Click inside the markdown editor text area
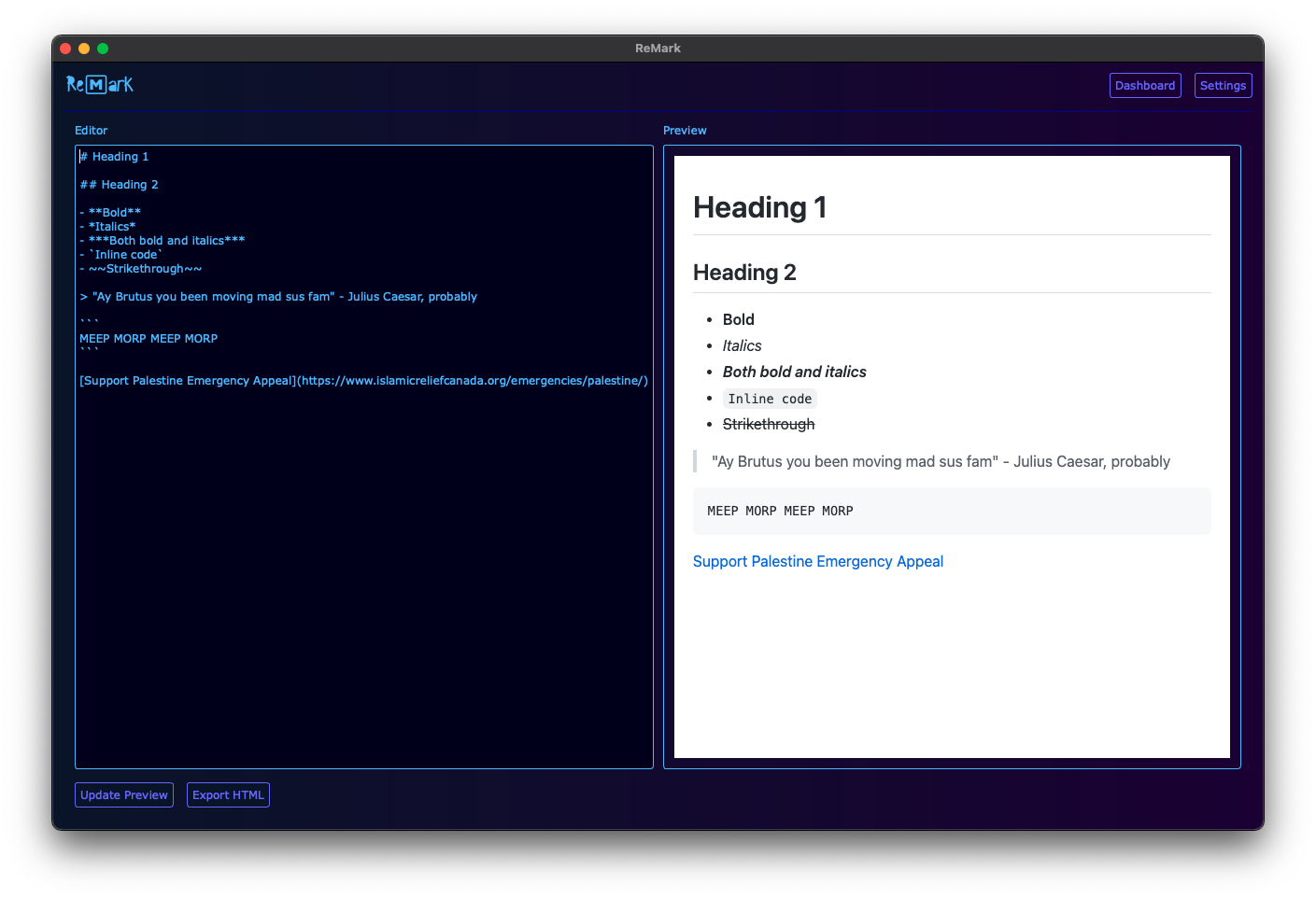 pos(364,457)
